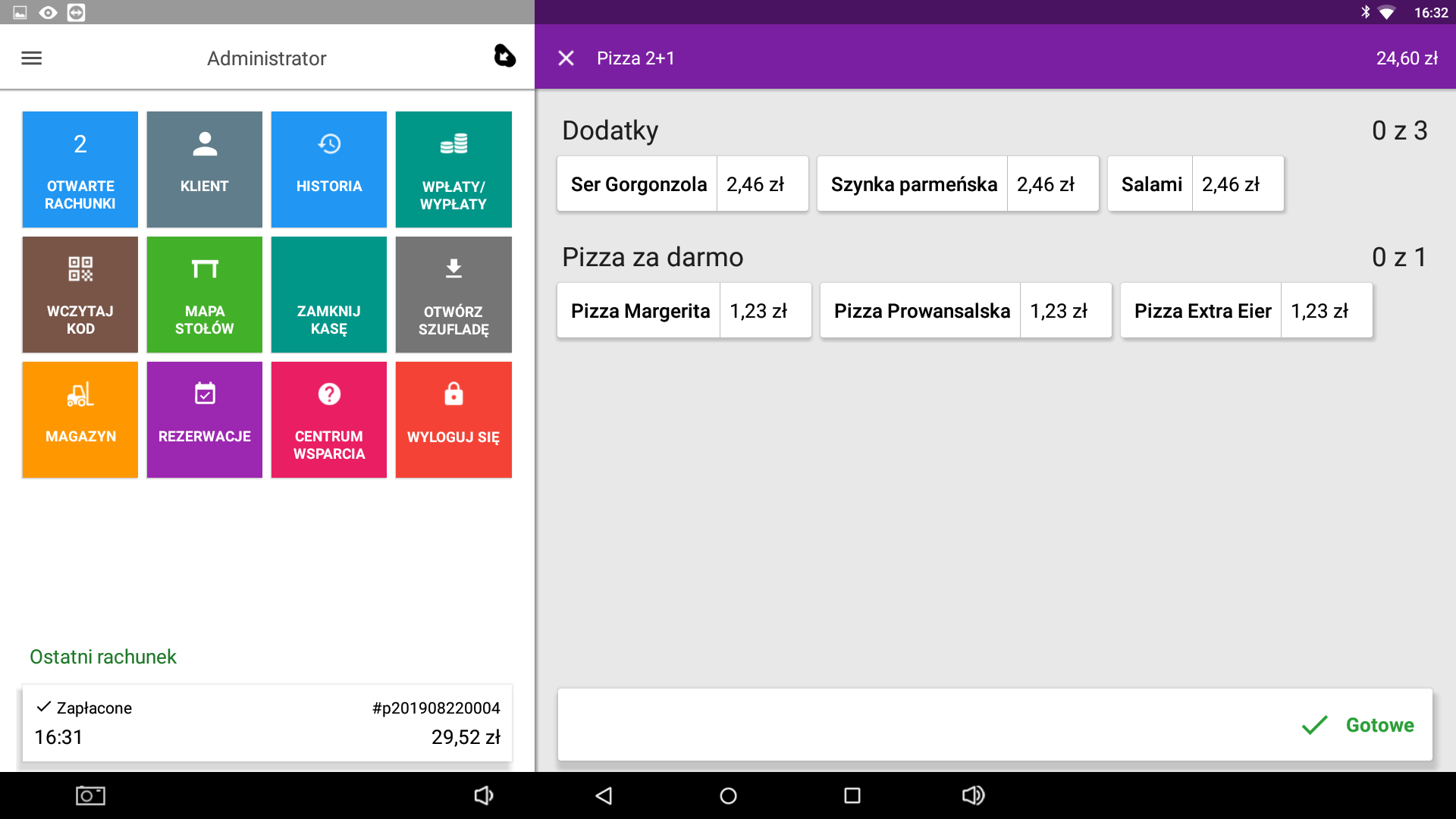
Task: Open the Magazyn forklift tile
Action: point(80,419)
